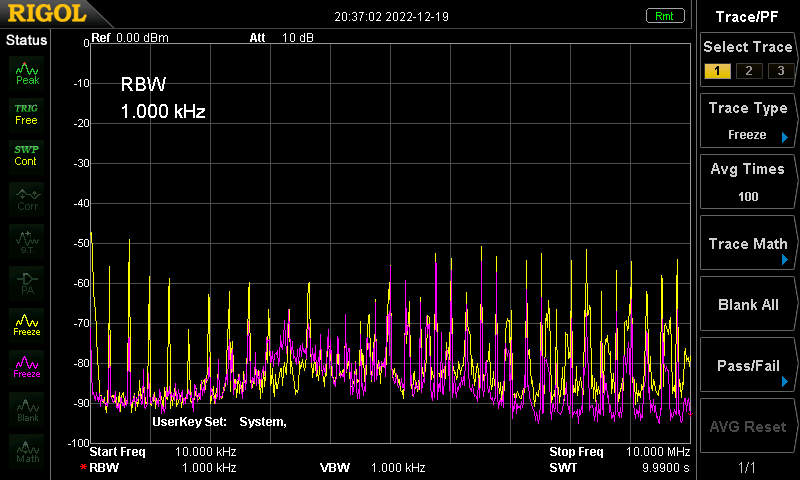The height and width of the screenshot is (480, 800).
Task: Select trace number 1
Action: (717, 71)
